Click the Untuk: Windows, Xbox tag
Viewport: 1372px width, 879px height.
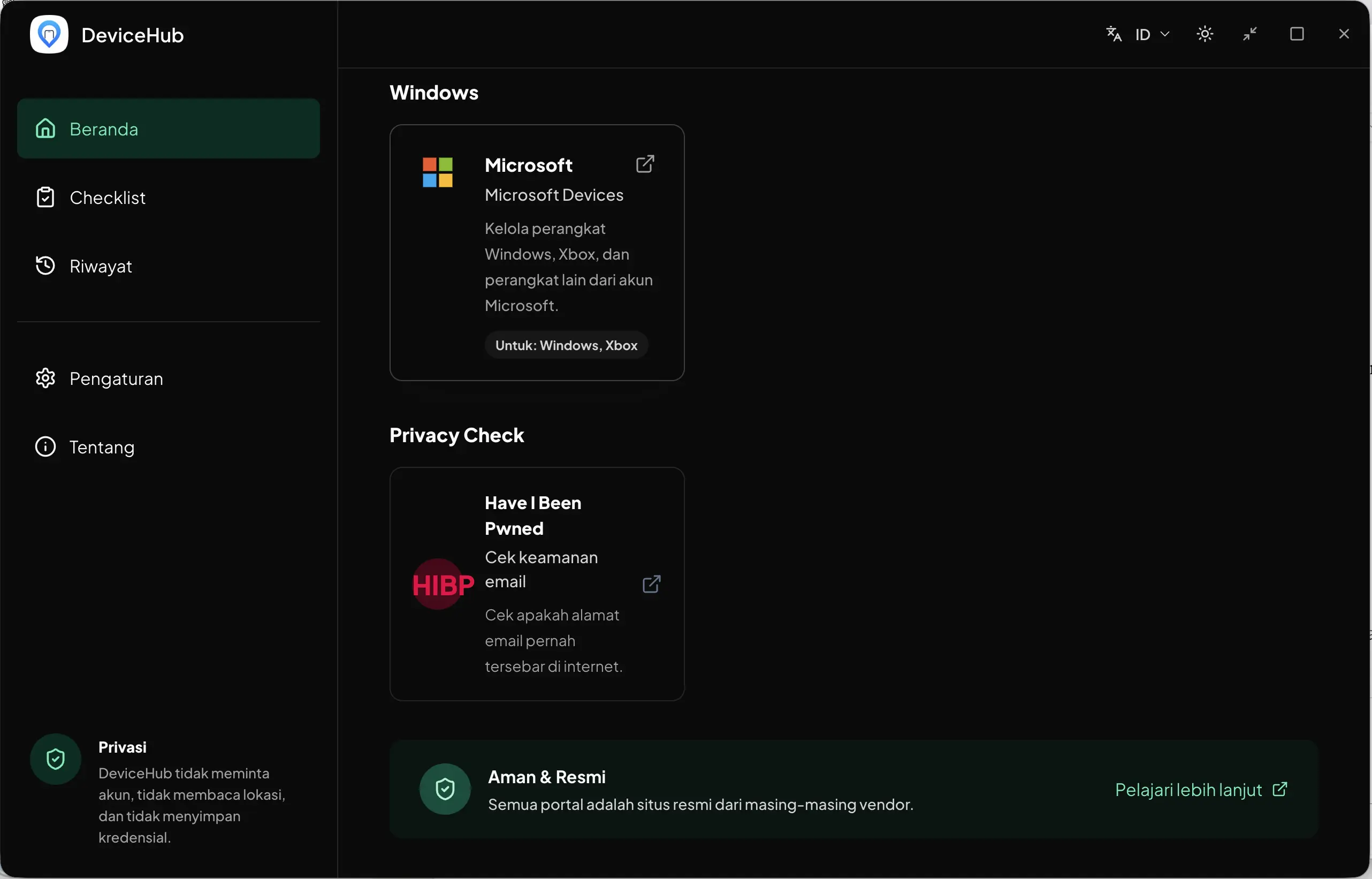coord(567,345)
